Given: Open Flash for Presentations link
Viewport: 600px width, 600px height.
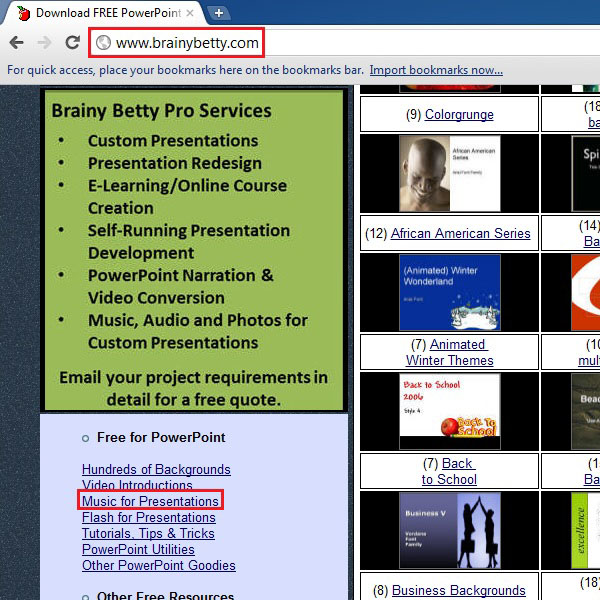Looking at the screenshot, I should click(x=148, y=517).
